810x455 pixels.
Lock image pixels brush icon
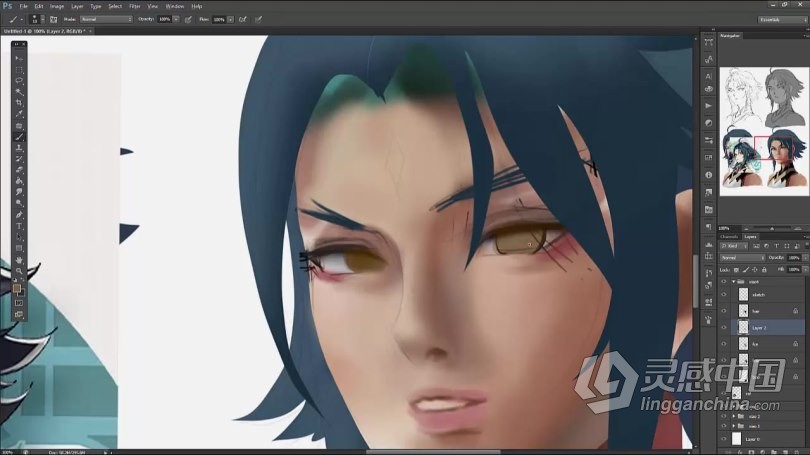(745, 270)
